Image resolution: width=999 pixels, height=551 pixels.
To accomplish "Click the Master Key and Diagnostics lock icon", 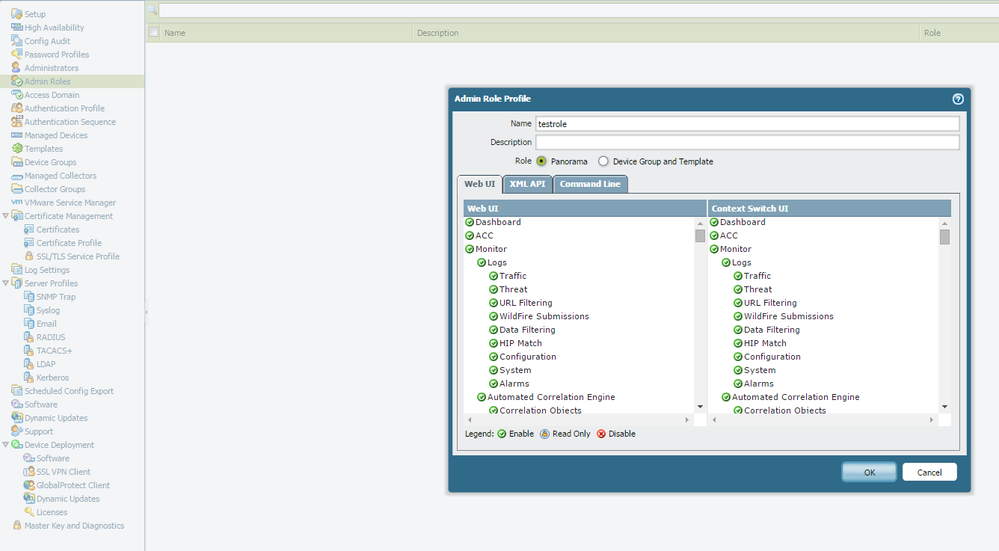I will [16, 526].
